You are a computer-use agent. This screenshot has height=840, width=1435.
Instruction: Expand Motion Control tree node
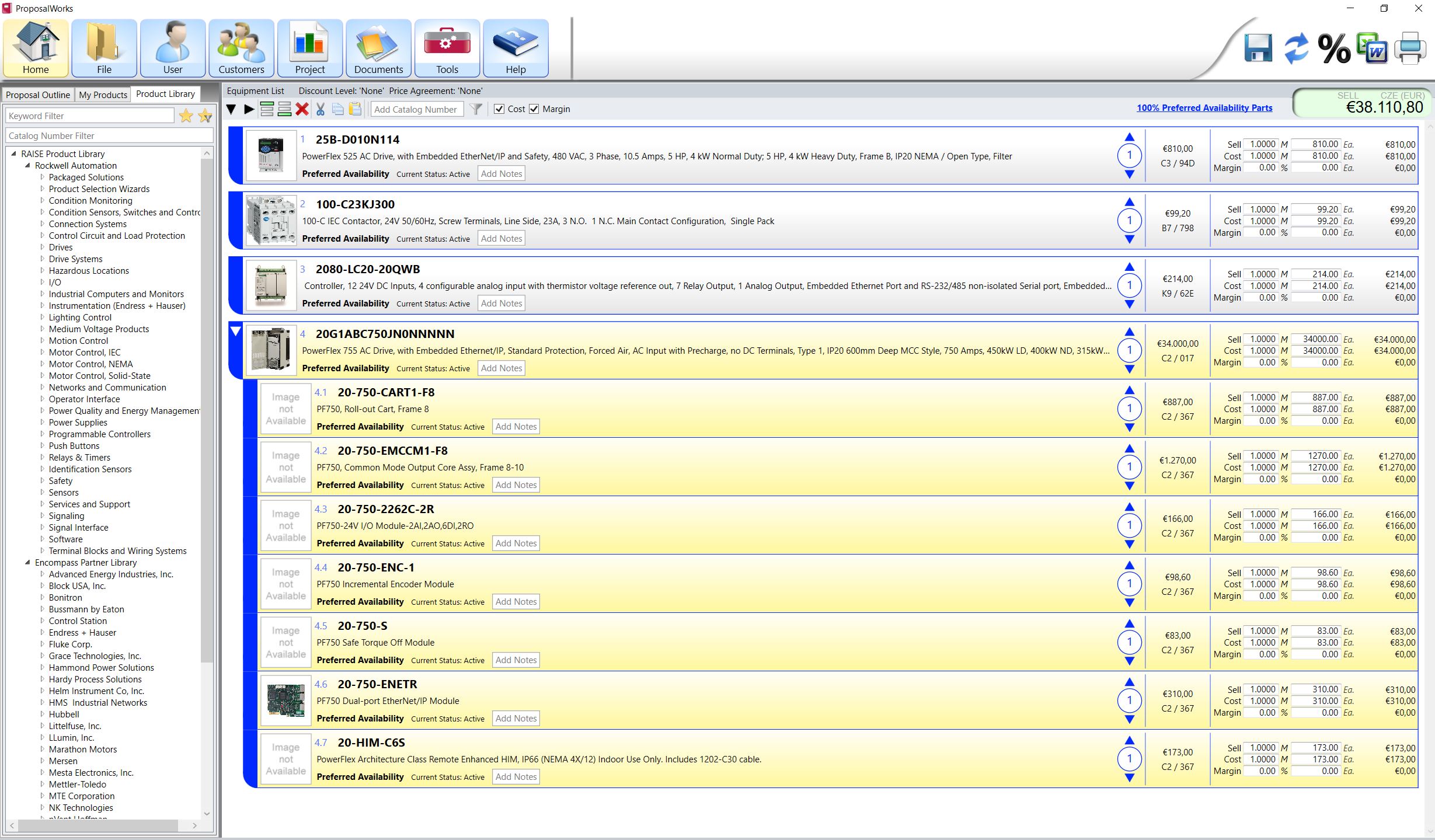tap(42, 340)
